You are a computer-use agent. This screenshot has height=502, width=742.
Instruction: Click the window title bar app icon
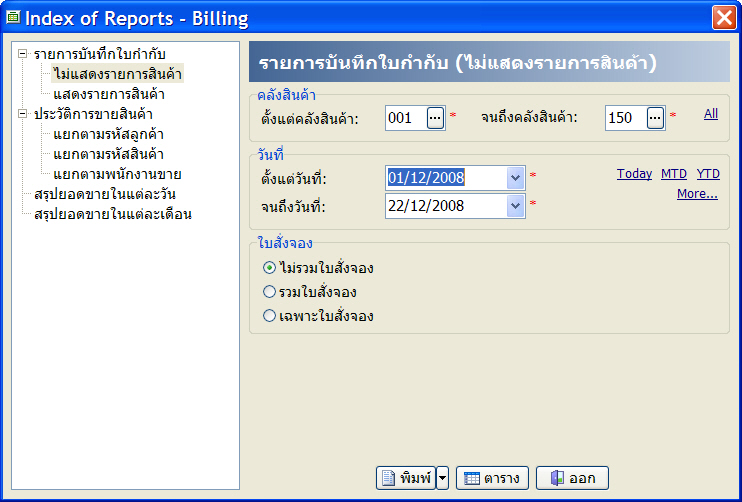(x=13, y=17)
